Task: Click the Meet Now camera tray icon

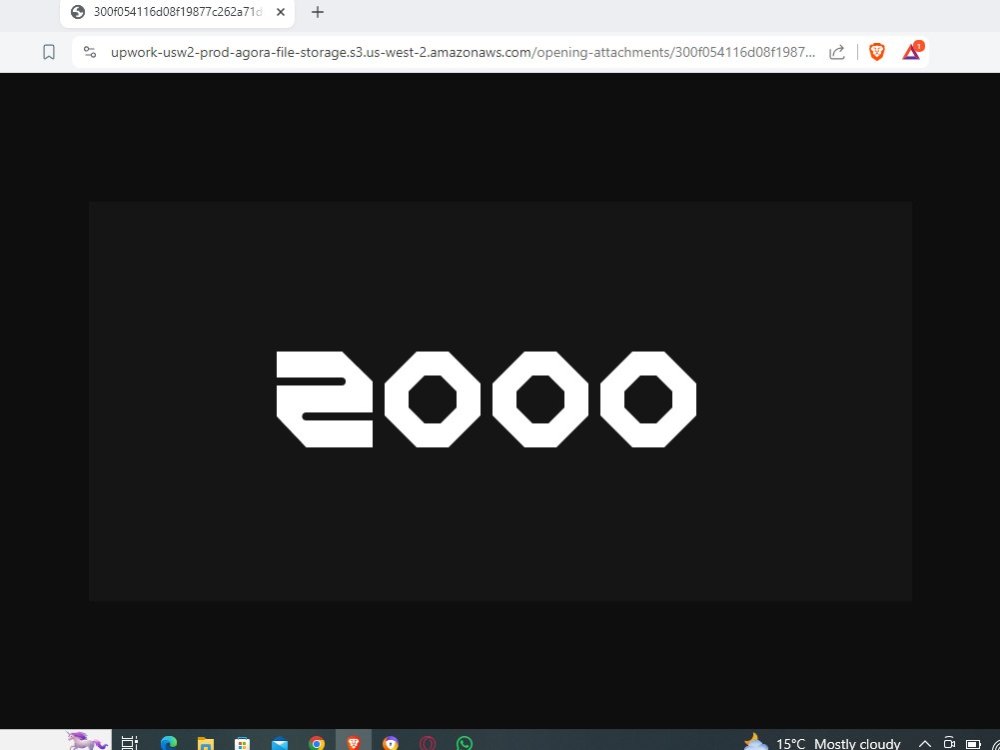Action: [949, 744]
